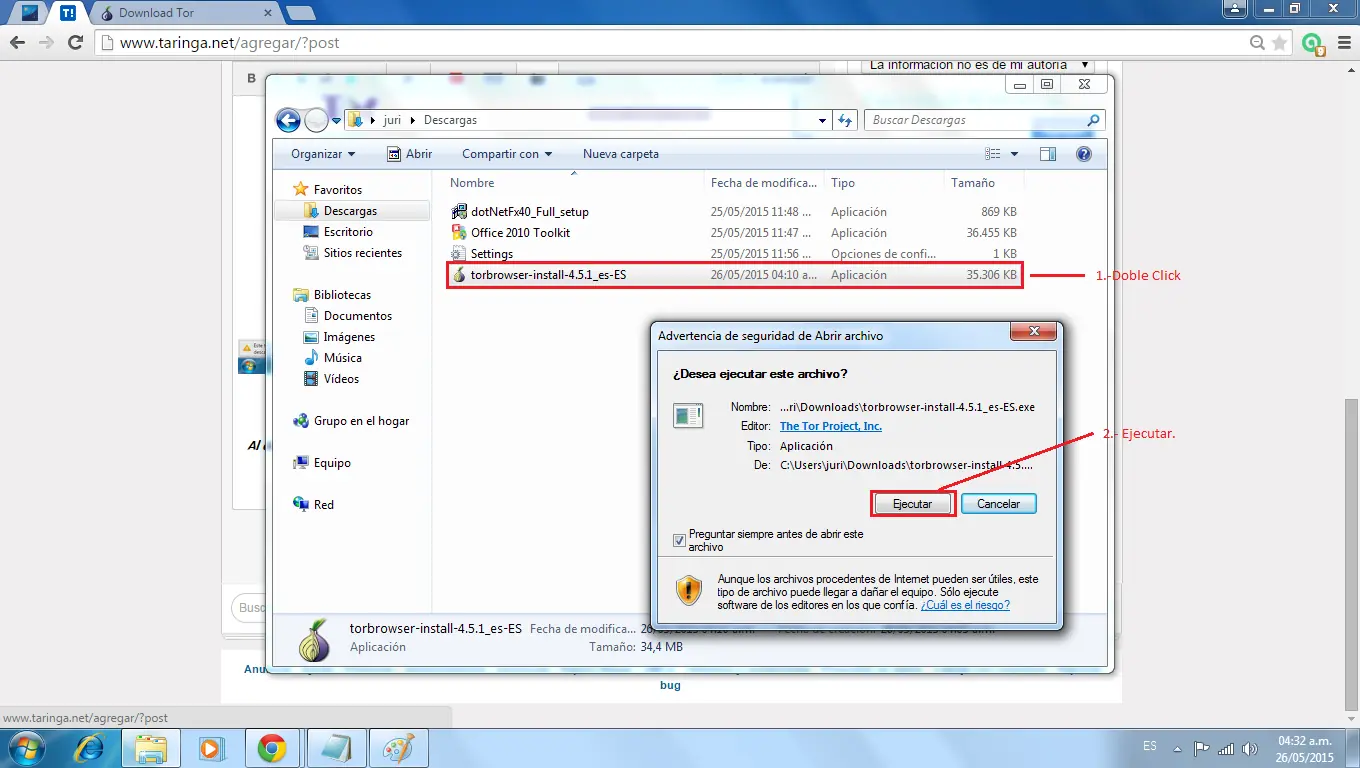Select the dotNetFx40_Full_setup file icon

pyautogui.click(x=459, y=212)
